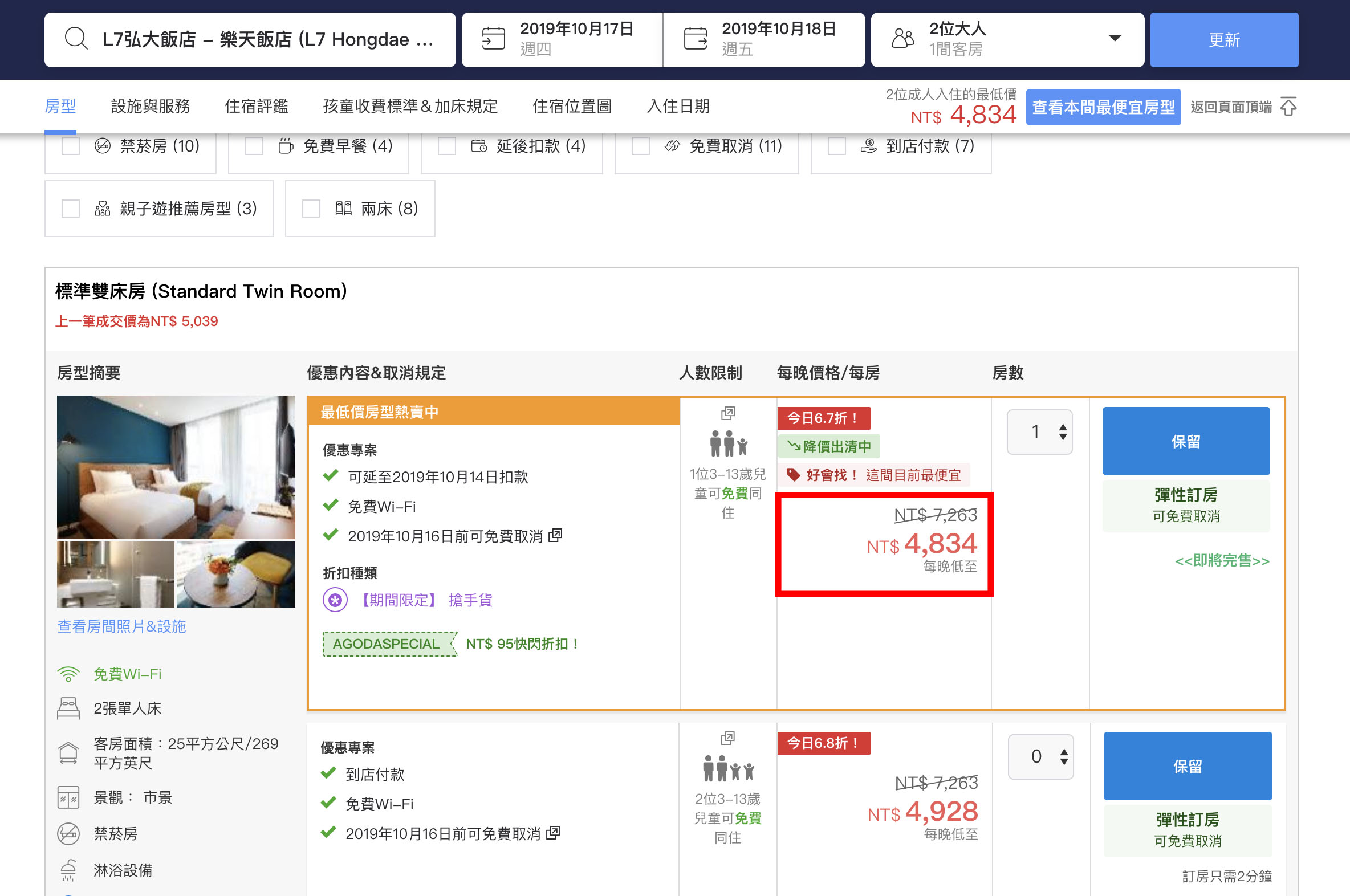Open the 查看房間照片&設施 link
This screenshot has width=1350, height=896.
(122, 626)
